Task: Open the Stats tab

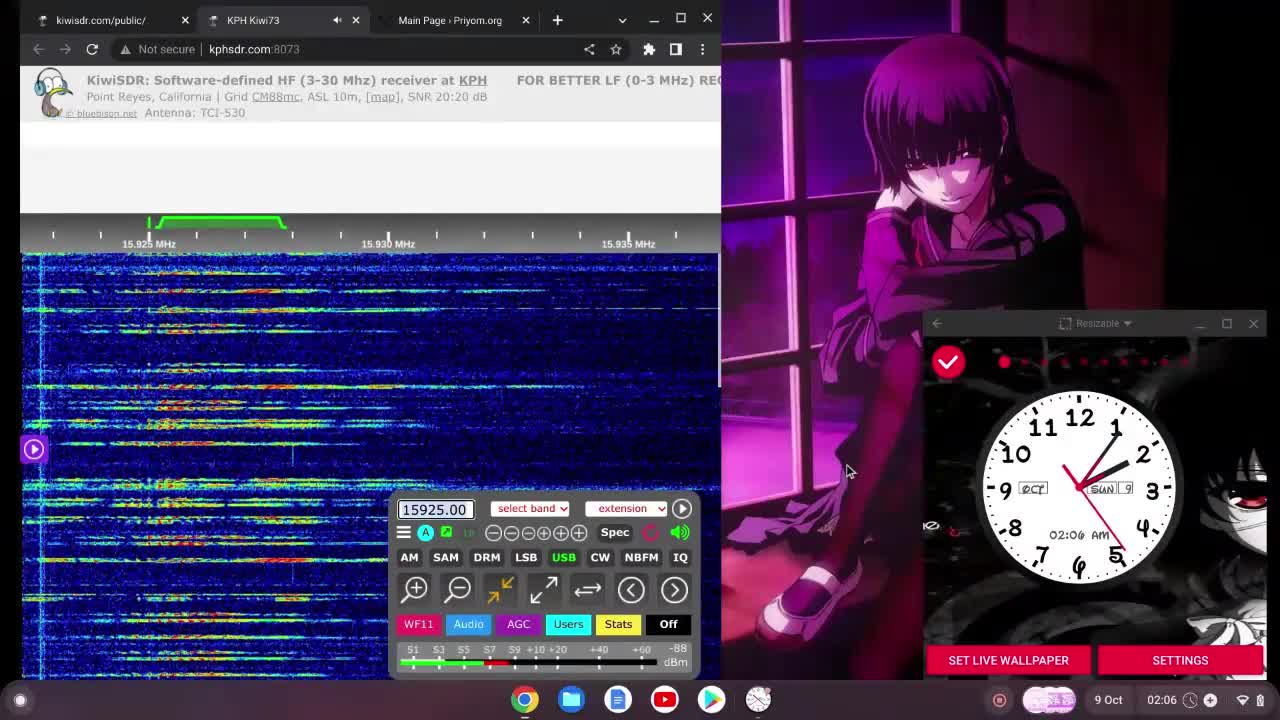Action: coord(618,624)
